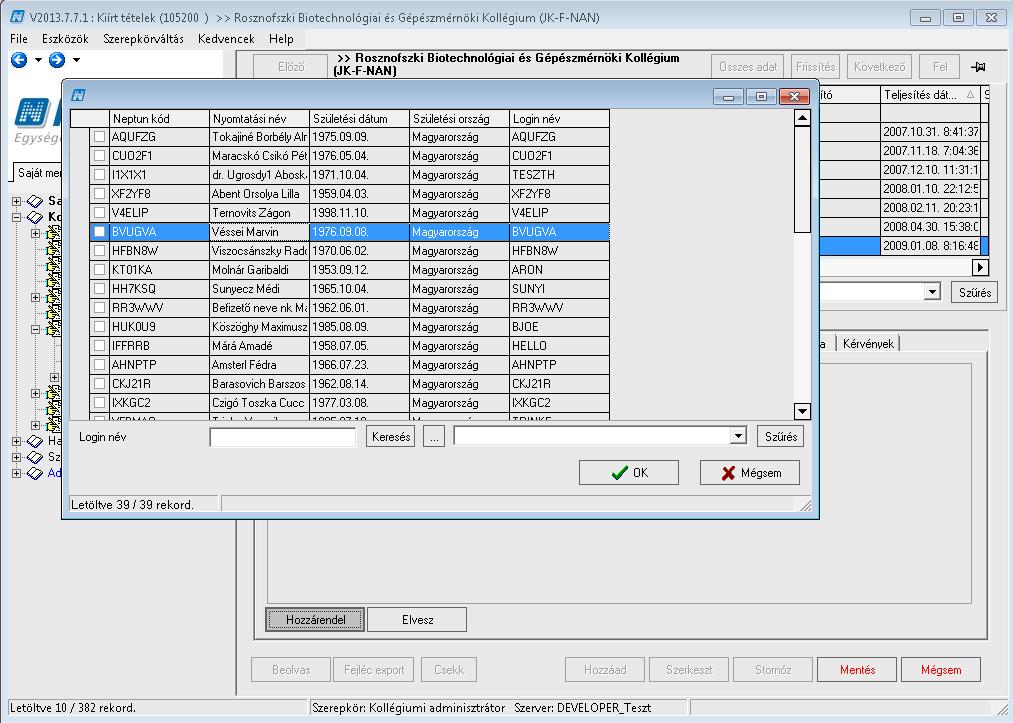Sort by the Nyomtatási név column header

click(x=260, y=119)
